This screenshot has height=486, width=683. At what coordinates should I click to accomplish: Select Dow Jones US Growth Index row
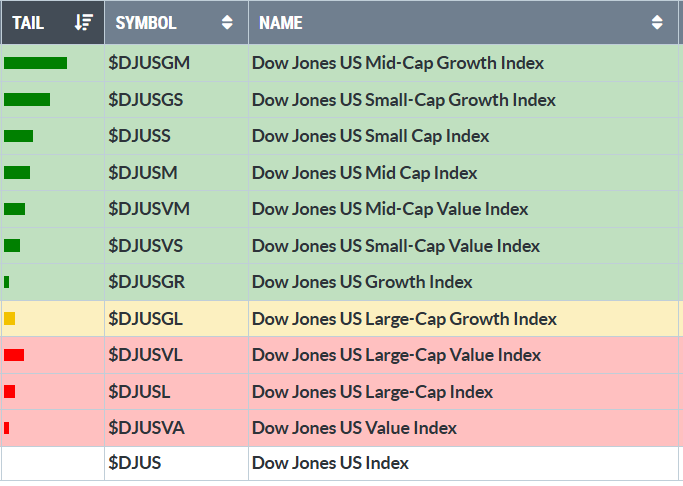point(362,282)
